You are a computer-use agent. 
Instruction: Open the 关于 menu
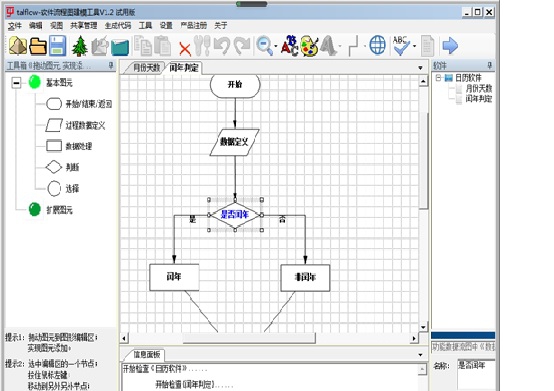point(221,25)
